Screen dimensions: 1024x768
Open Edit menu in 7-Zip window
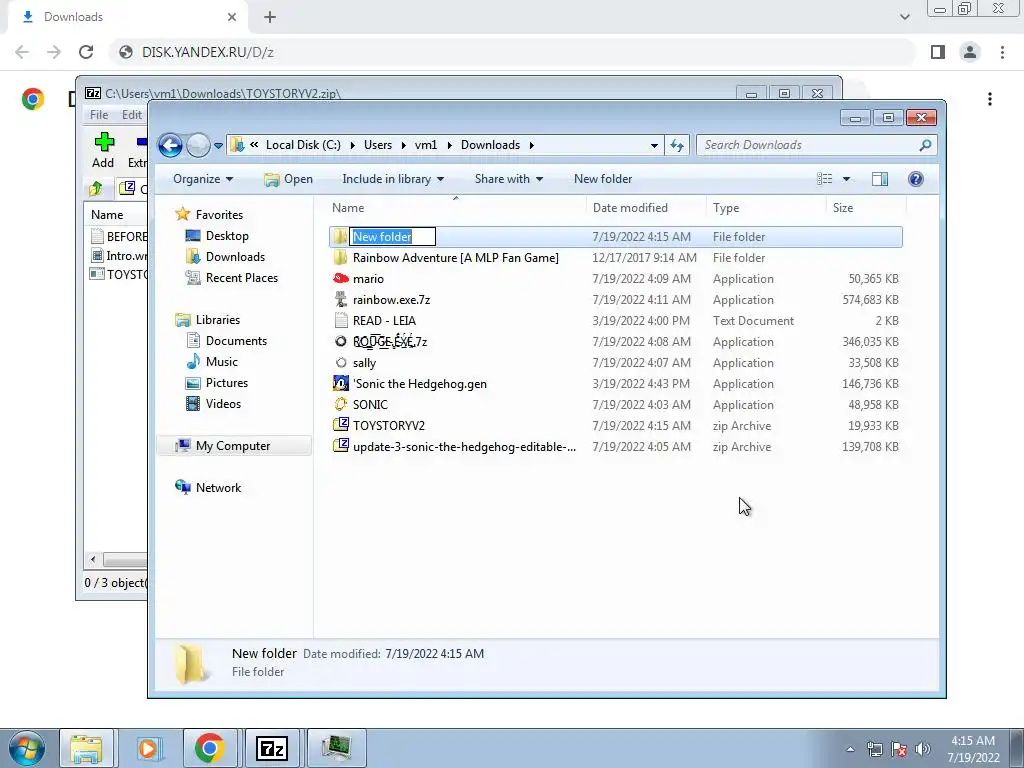[x=131, y=114]
